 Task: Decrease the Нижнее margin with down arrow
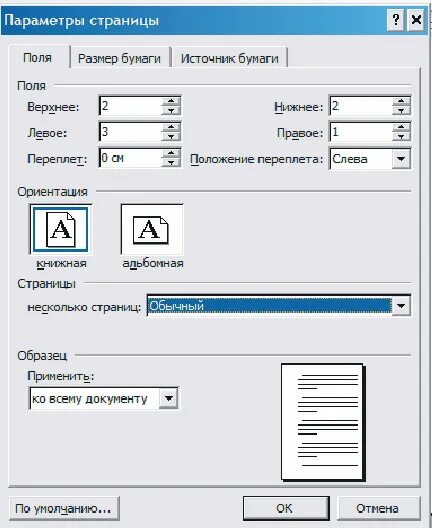tap(401, 111)
